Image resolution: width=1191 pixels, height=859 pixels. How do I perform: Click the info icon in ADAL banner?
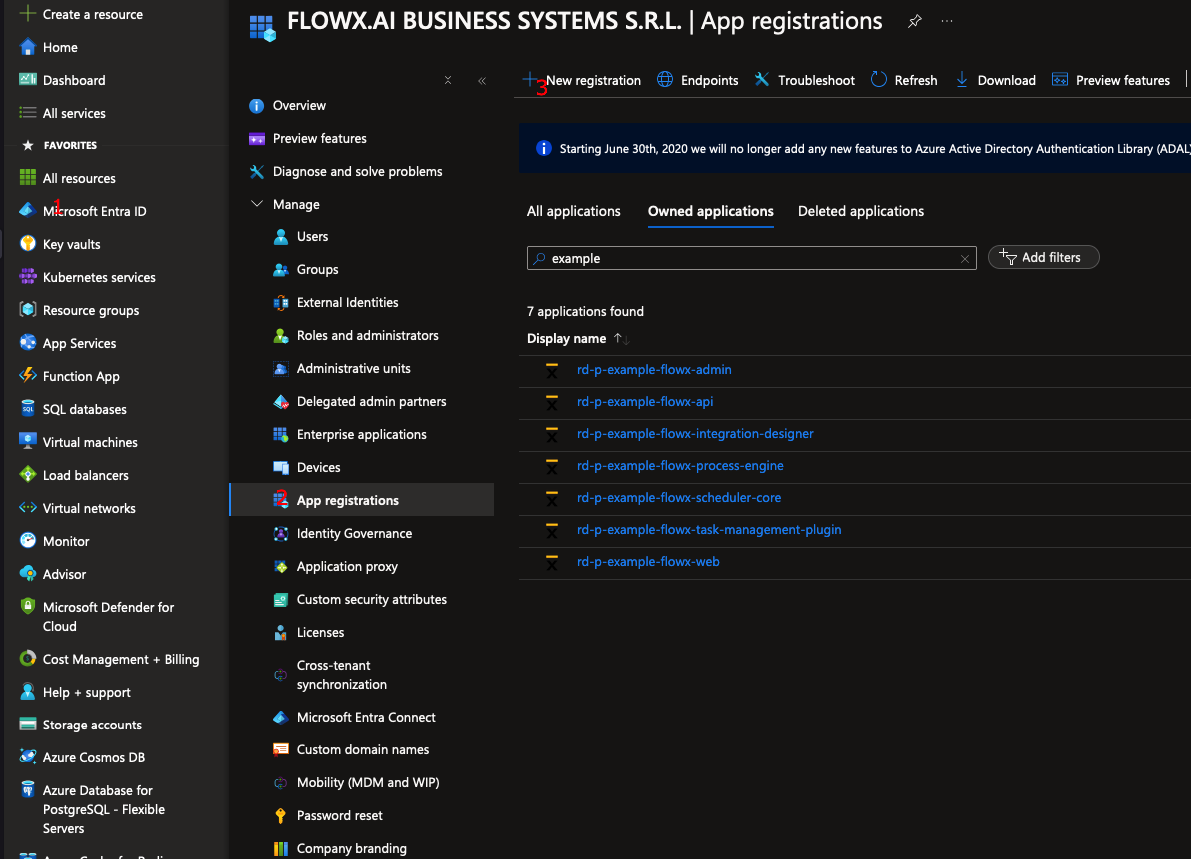543,148
